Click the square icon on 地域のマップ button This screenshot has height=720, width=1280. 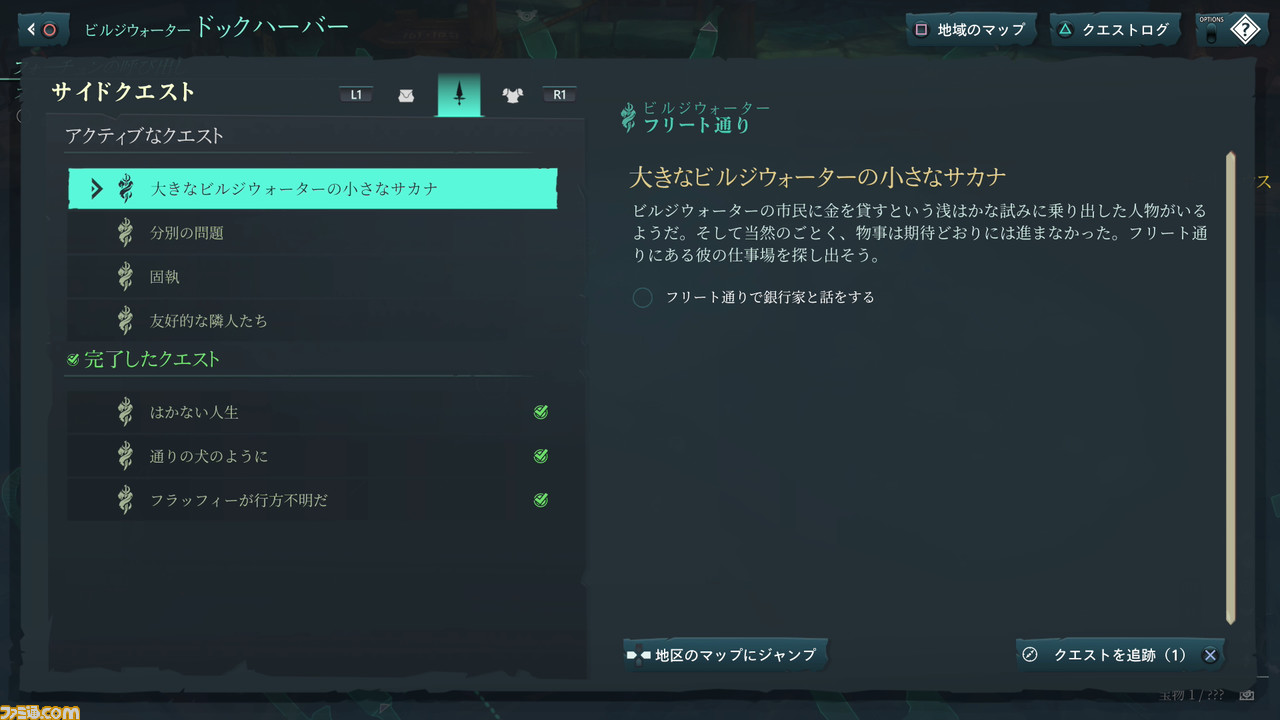coord(921,29)
